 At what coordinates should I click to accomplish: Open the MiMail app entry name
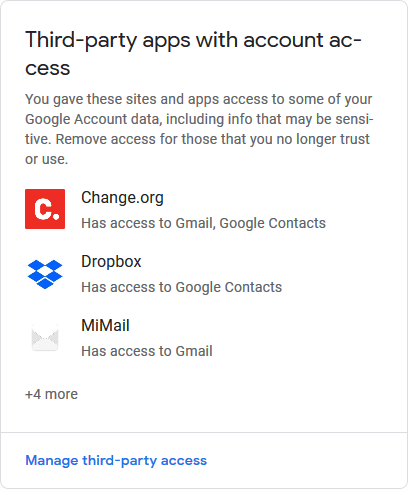click(x=105, y=325)
